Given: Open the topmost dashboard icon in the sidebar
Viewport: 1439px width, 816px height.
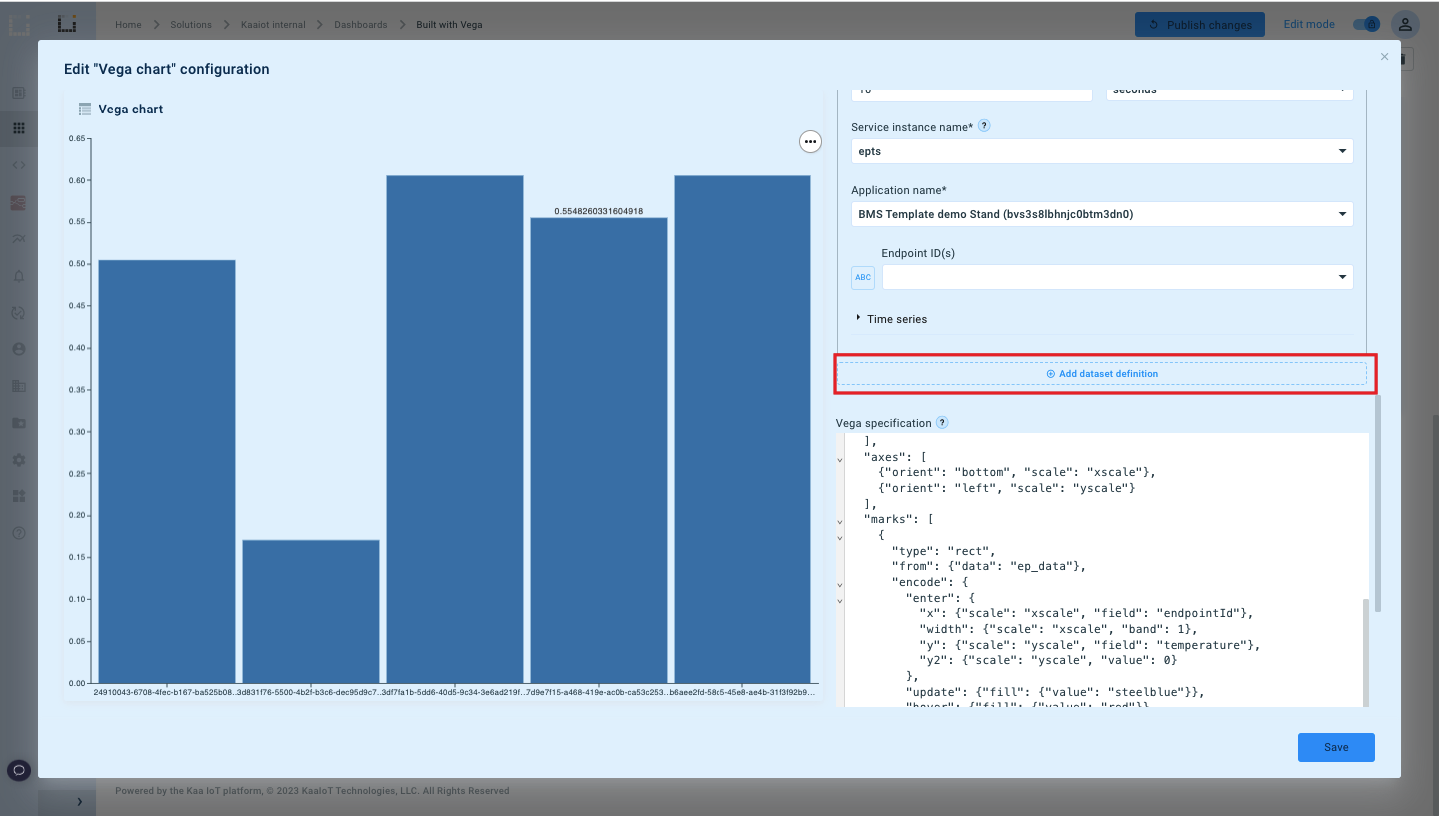Looking at the screenshot, I should tap(18, 93).
